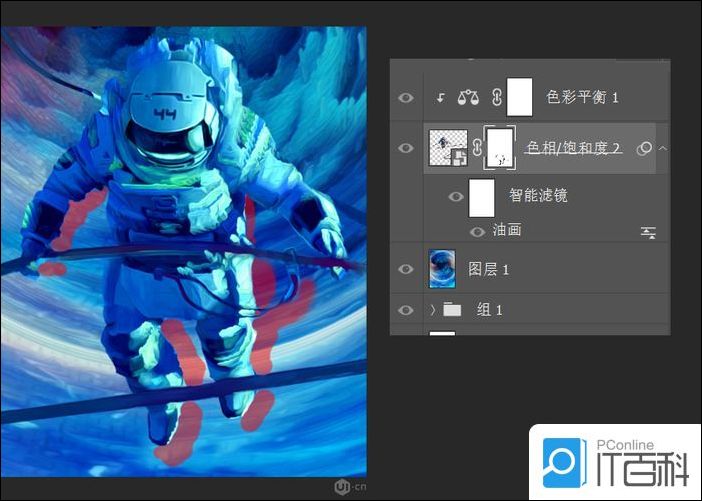Select the 图层 1 thumbnail
The image size is (702, 501).
(x=442, y=269)
